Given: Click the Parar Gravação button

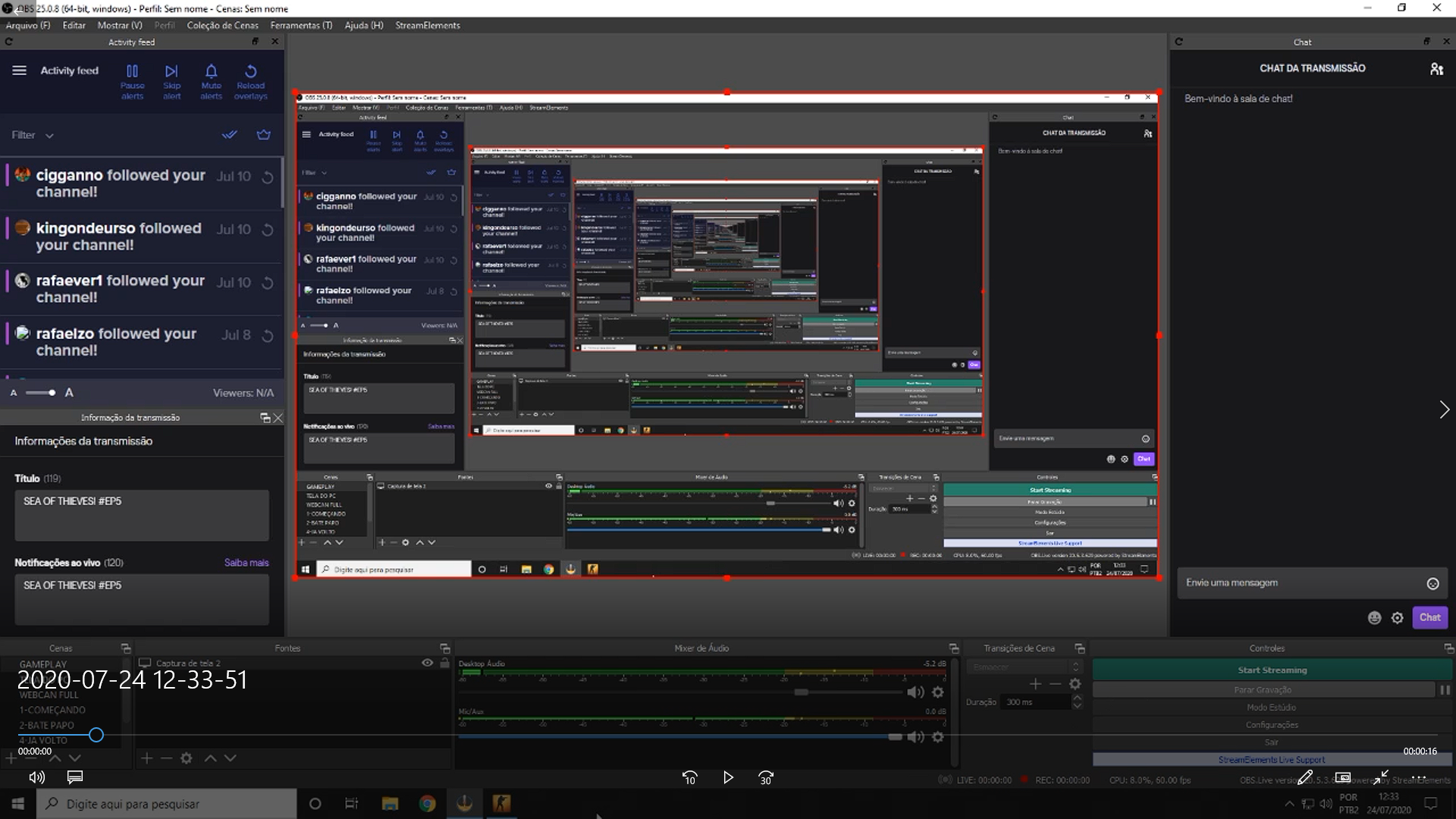Looking at the screenshot, I should click(x=1263, y=690).
